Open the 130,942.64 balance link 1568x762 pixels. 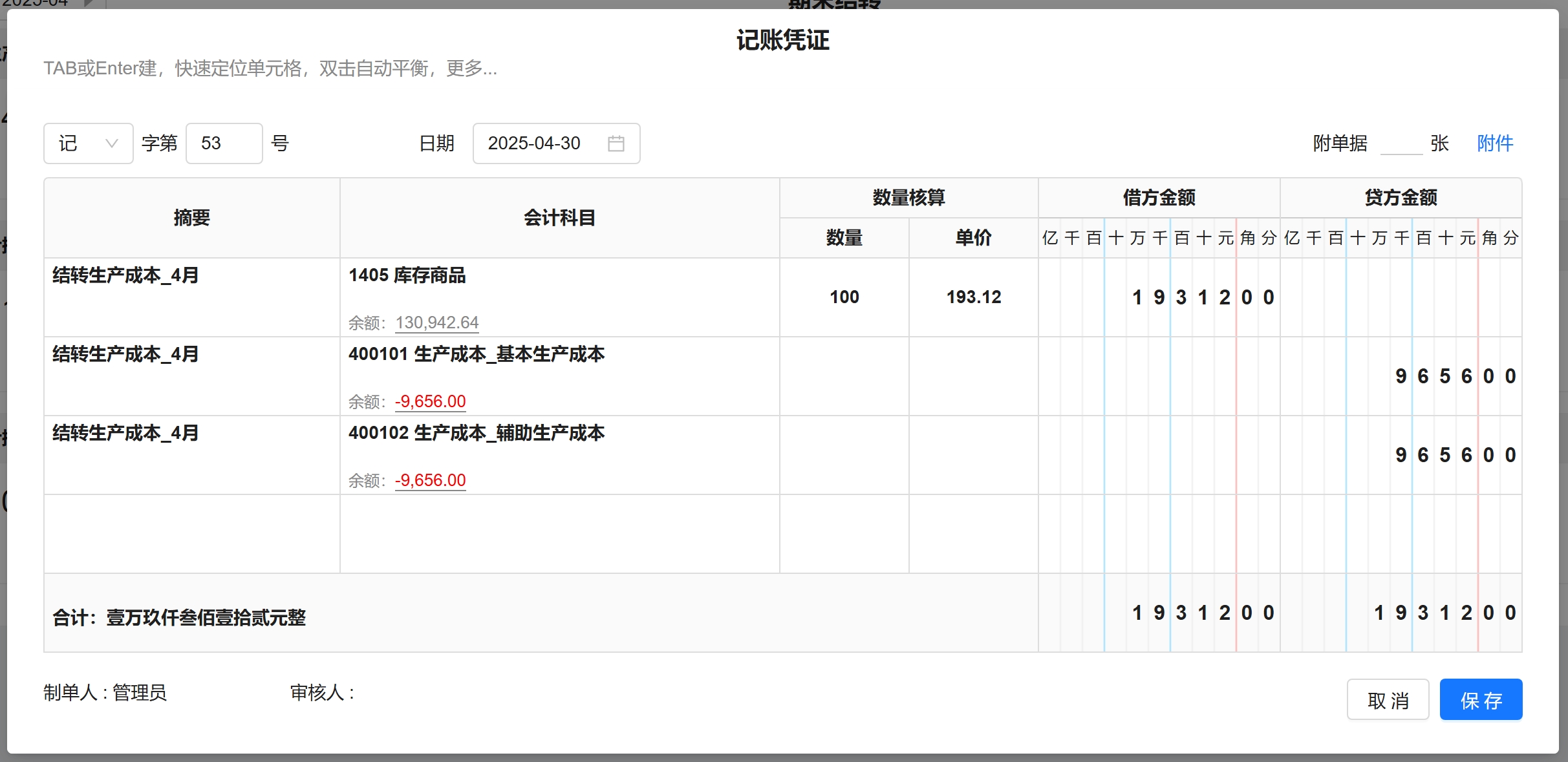pos(436,323)
